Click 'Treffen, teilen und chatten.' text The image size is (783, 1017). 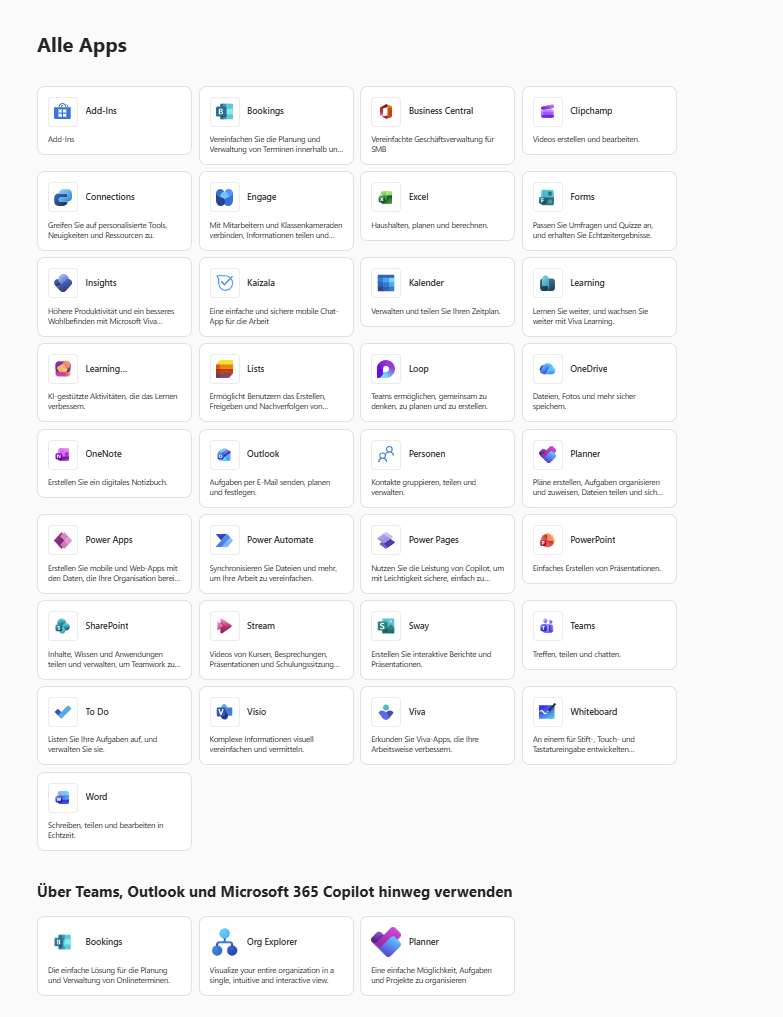(577, 654)
